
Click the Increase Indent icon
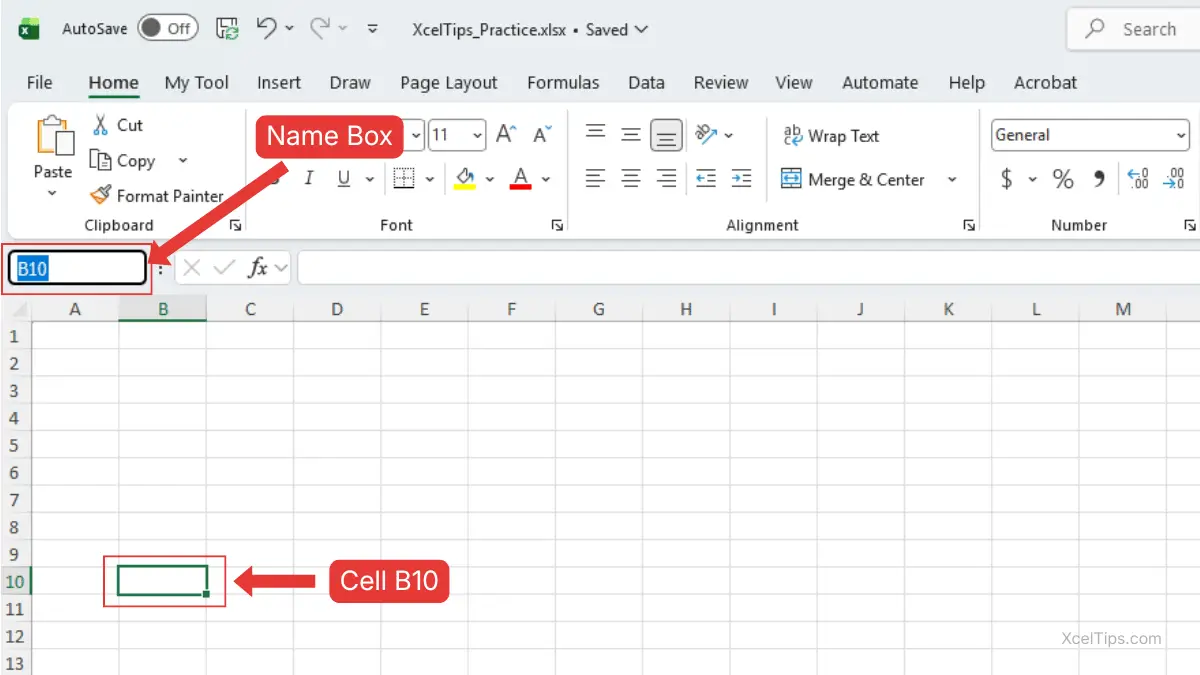point(741,179)
